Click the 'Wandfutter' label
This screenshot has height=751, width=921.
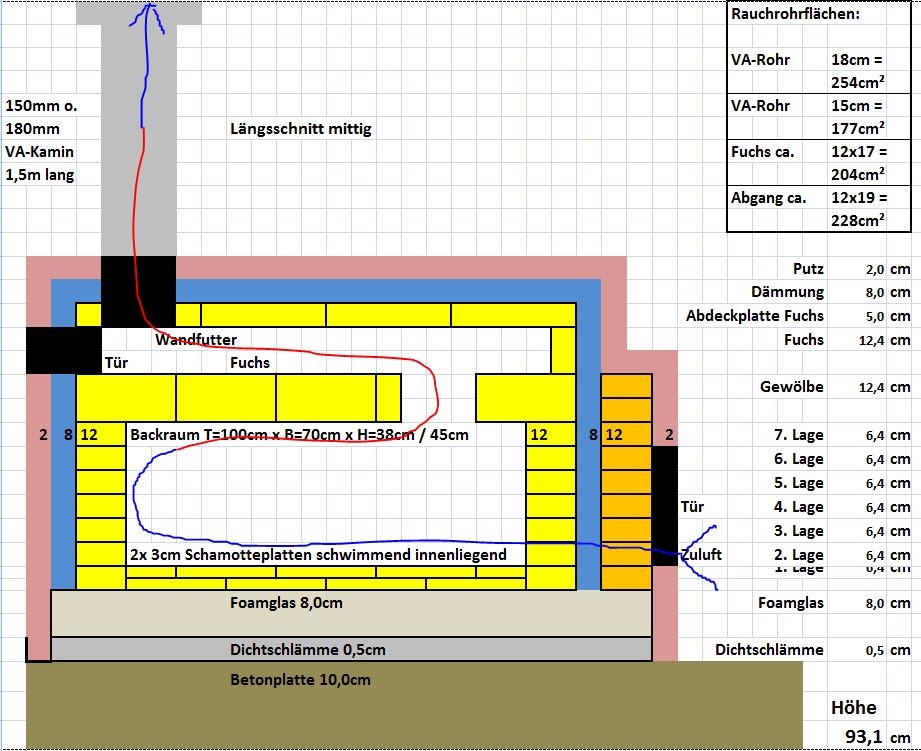pos(196,340)
